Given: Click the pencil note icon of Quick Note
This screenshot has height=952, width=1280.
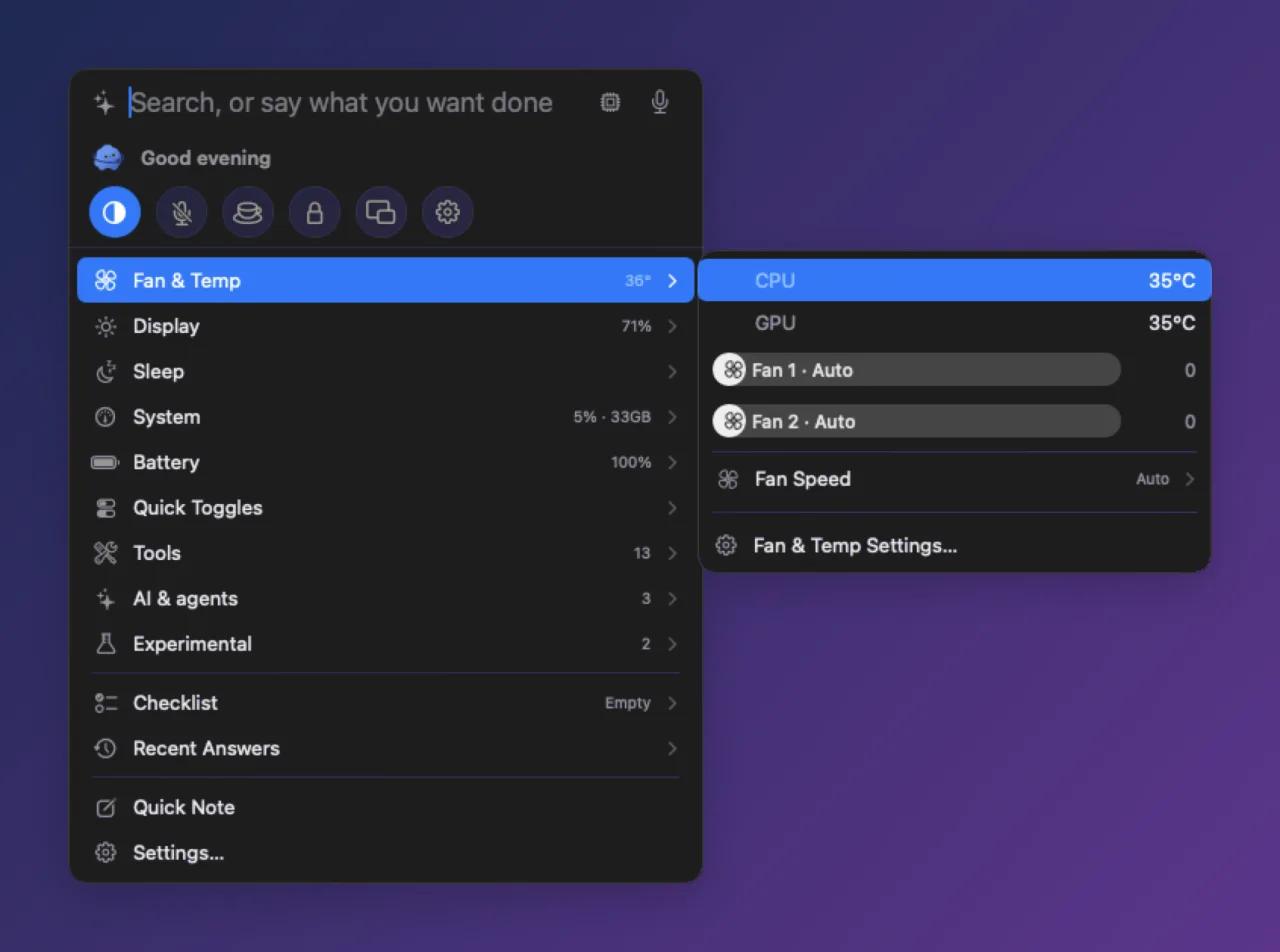Looking at the screenshot, I should coord(106,807).
